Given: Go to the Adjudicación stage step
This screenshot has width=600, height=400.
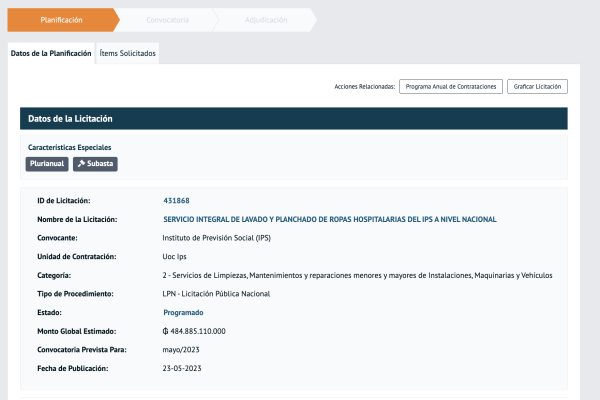Looking at the screenshot, I should [x=265, y=20].
